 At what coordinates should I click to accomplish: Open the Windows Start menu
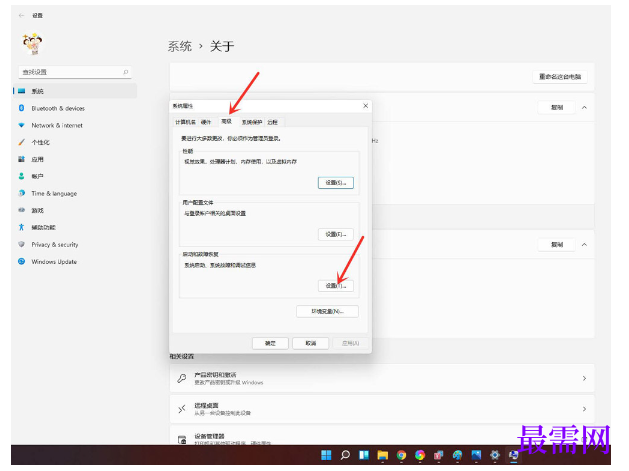(x=326, y=455)
